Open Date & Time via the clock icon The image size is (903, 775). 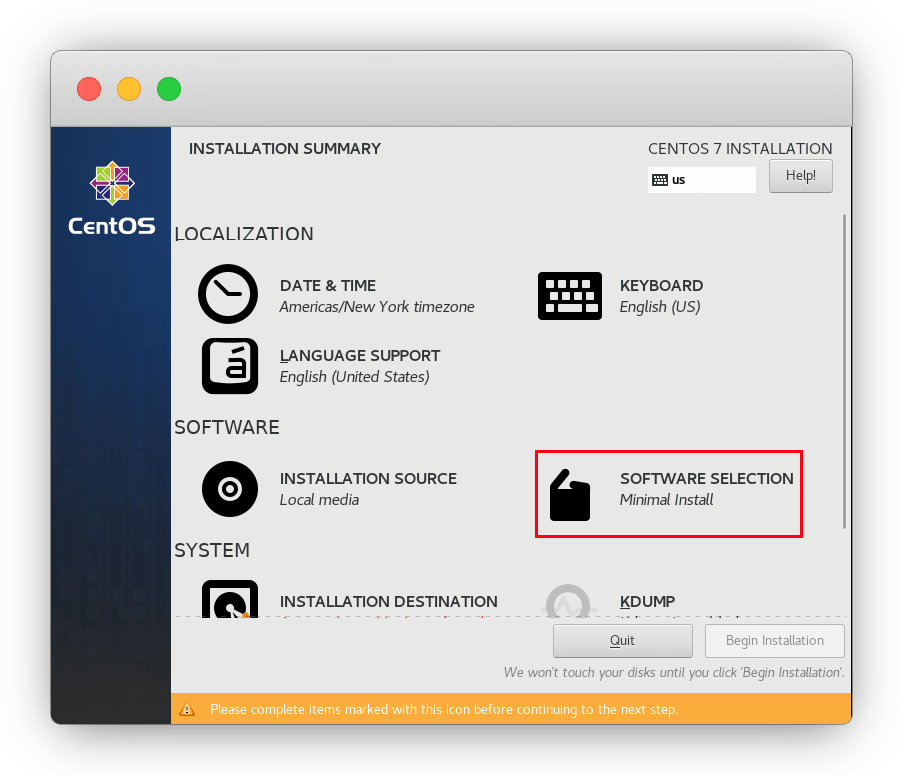(228, 295)
